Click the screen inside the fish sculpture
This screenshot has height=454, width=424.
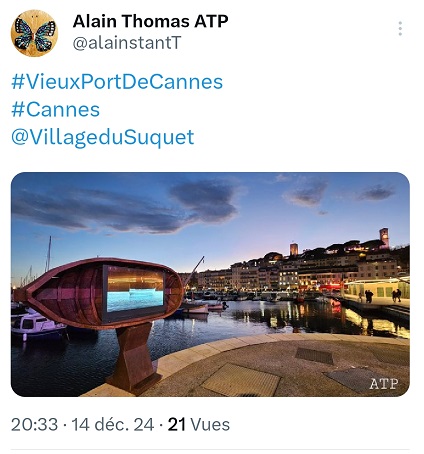(x=135, y=291)
